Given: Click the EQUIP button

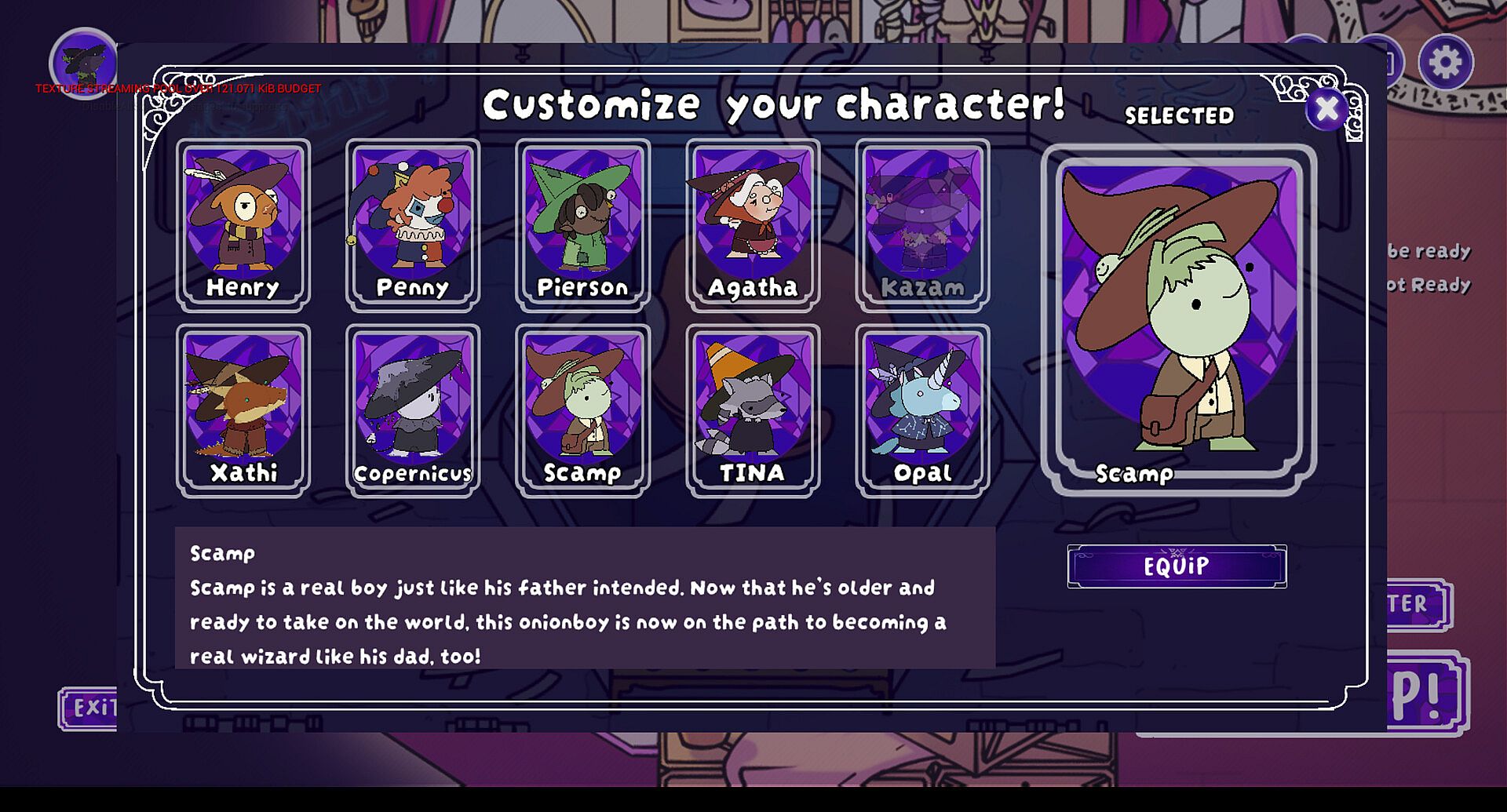Looking at the screenshot, I should pyautogui.click(x=1177, y=566).
